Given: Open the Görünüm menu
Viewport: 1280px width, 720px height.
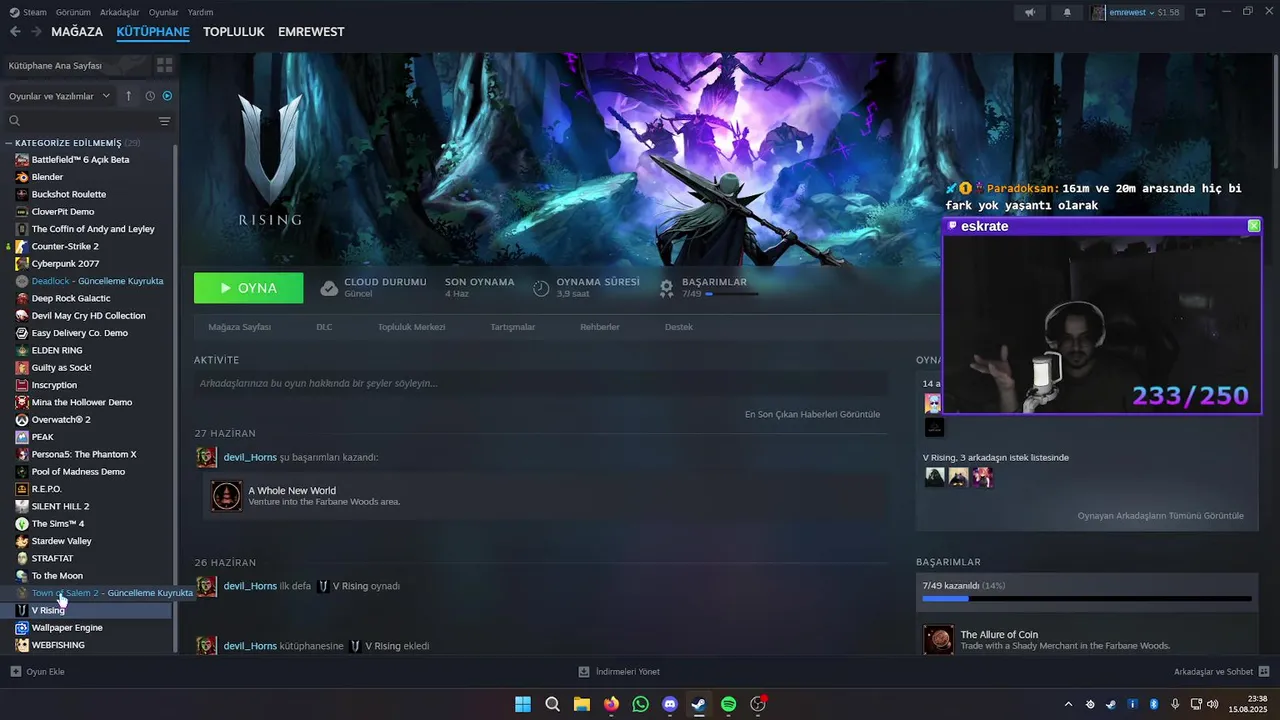Looking at the screenshot, I should pos(73,12).
